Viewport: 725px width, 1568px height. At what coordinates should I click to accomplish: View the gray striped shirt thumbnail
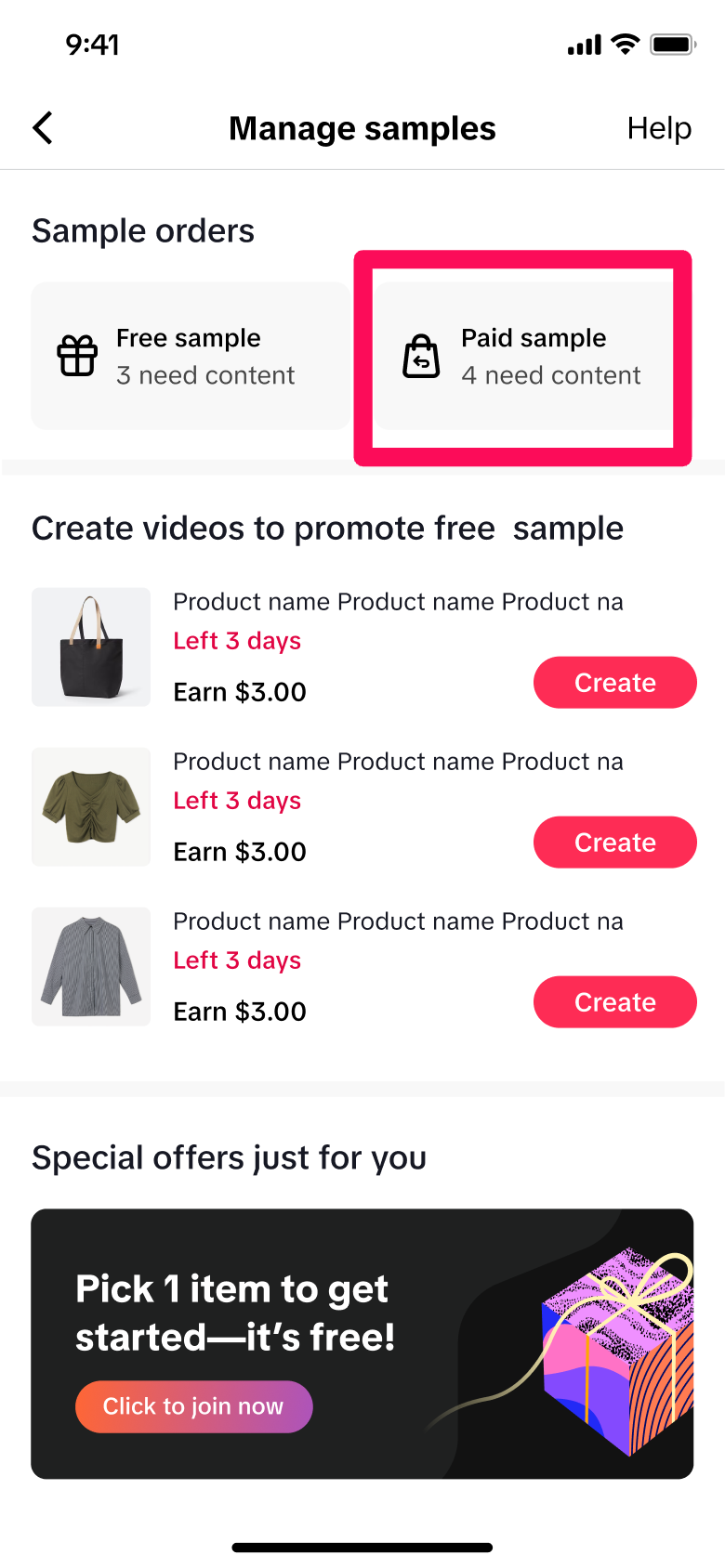pos(91,967)
